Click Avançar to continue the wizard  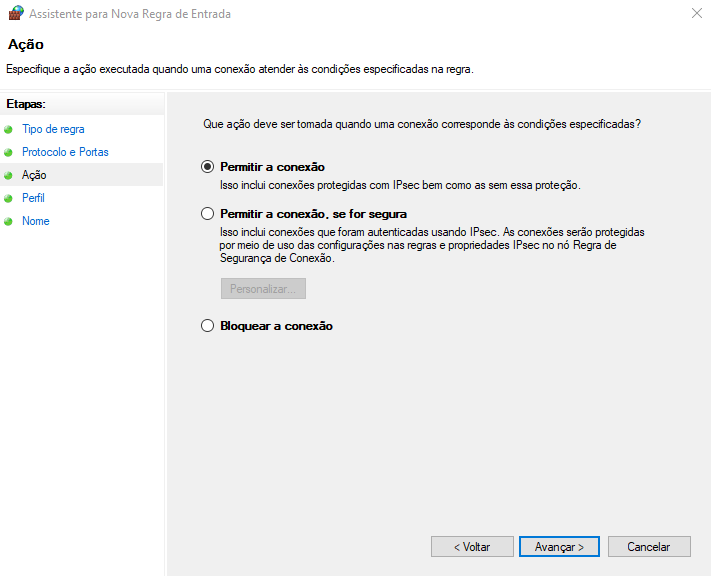tap(559, 547)
